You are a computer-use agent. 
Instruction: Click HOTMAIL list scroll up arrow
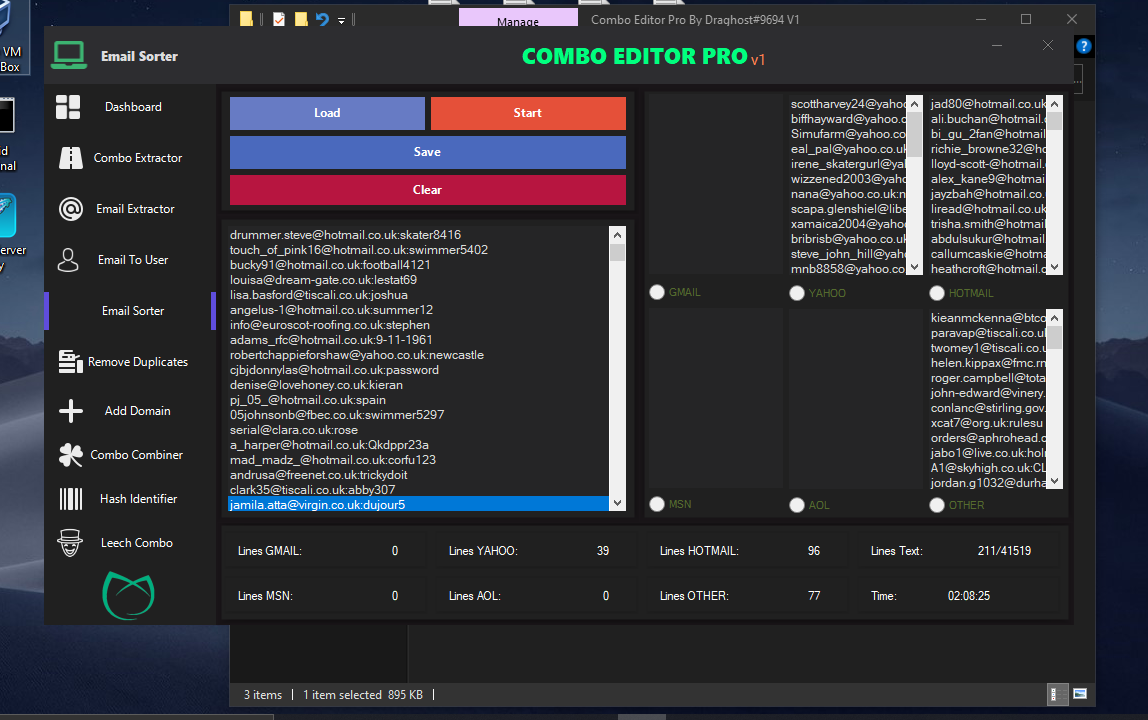point(1054,104)
